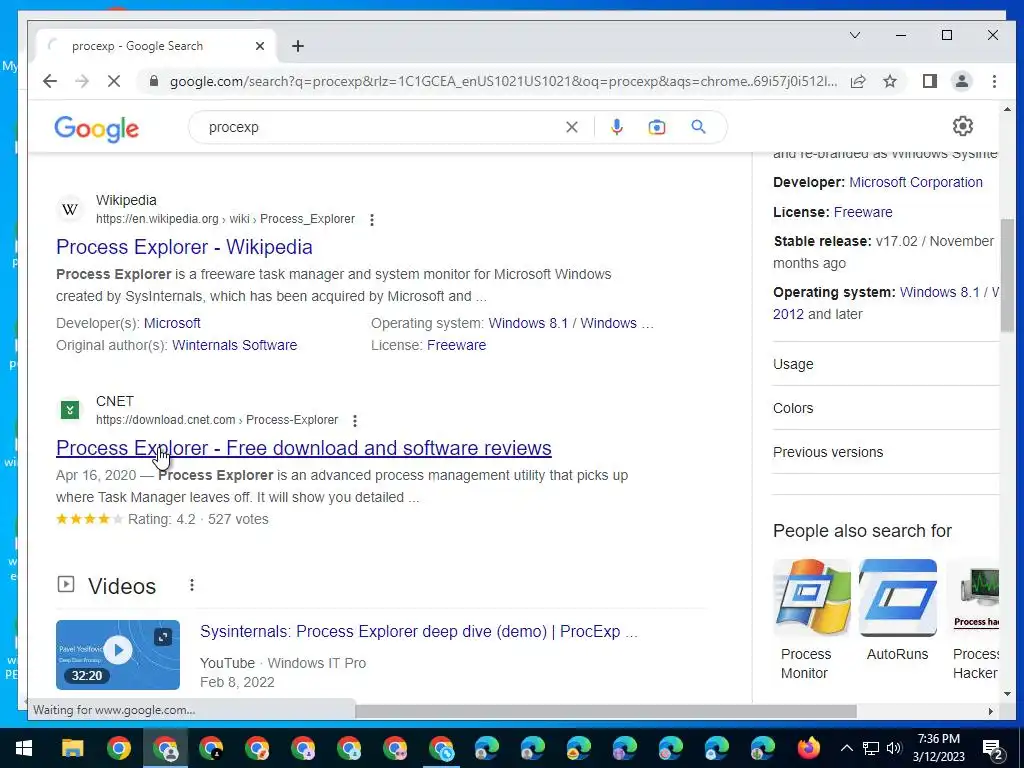
Task: Stop loading the current page
Action: (114, 81)
